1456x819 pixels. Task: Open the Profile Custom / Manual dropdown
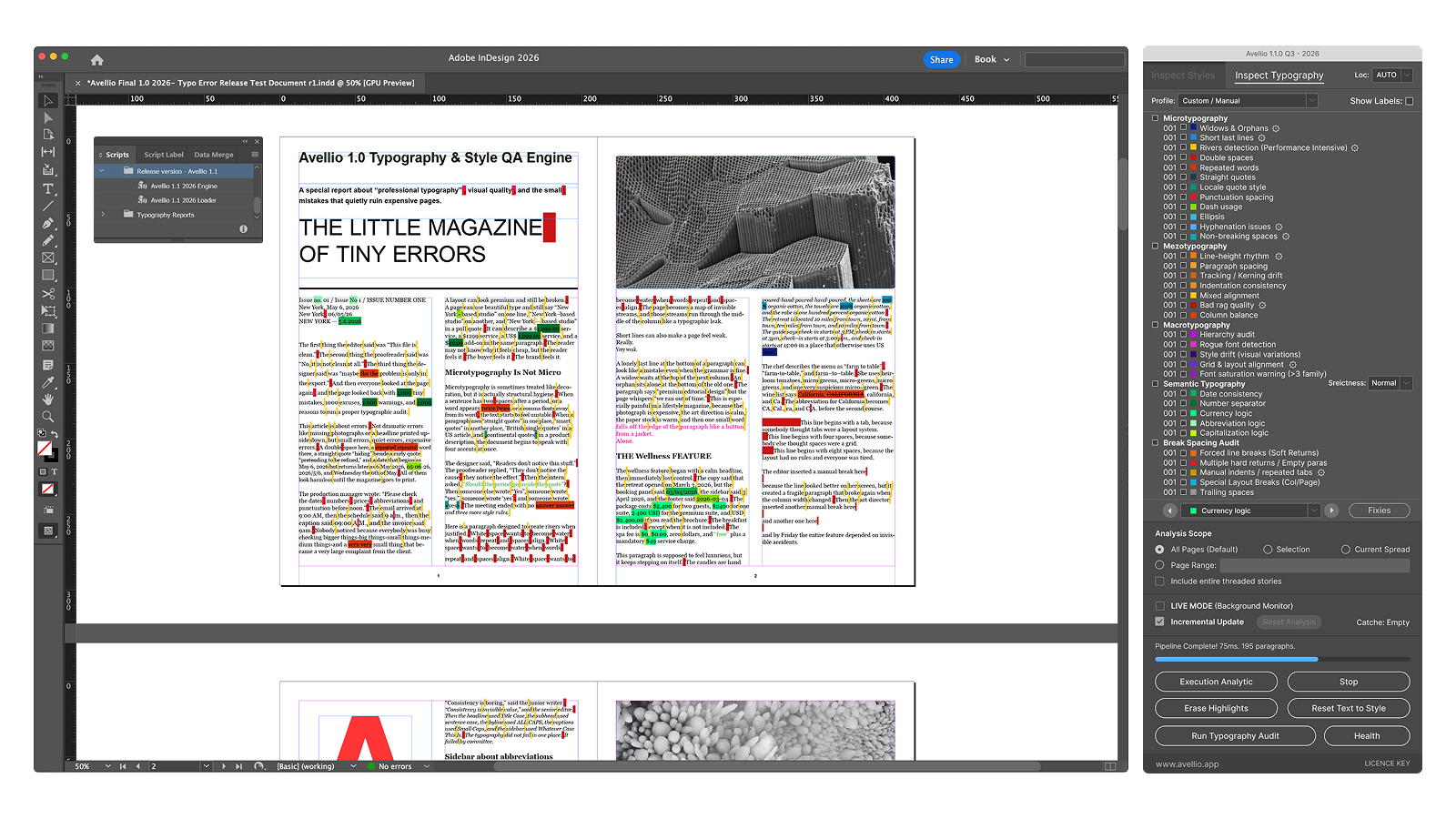[x=1248, y=101]
